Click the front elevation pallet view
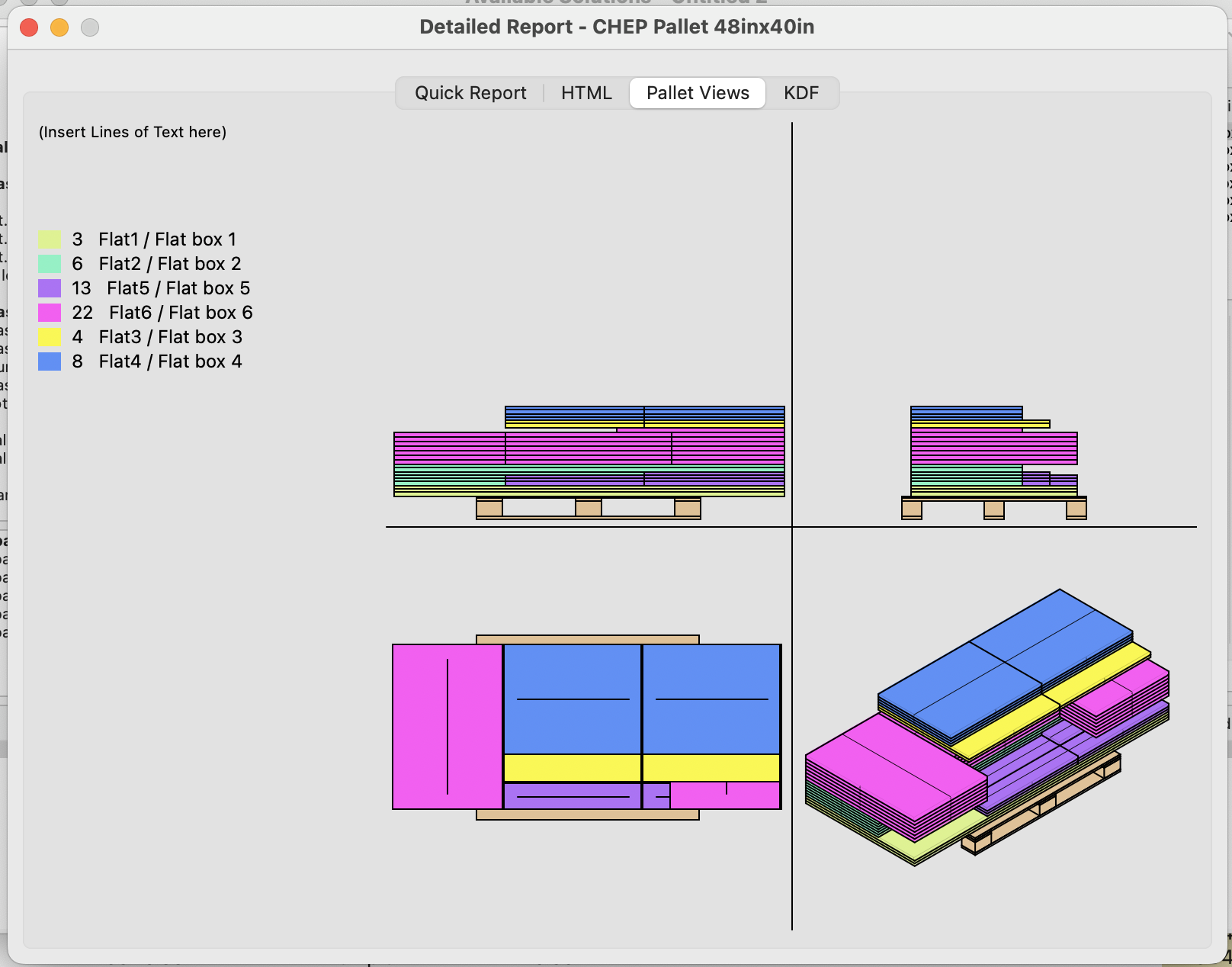 pyautogui.click(x=589, y=463)
